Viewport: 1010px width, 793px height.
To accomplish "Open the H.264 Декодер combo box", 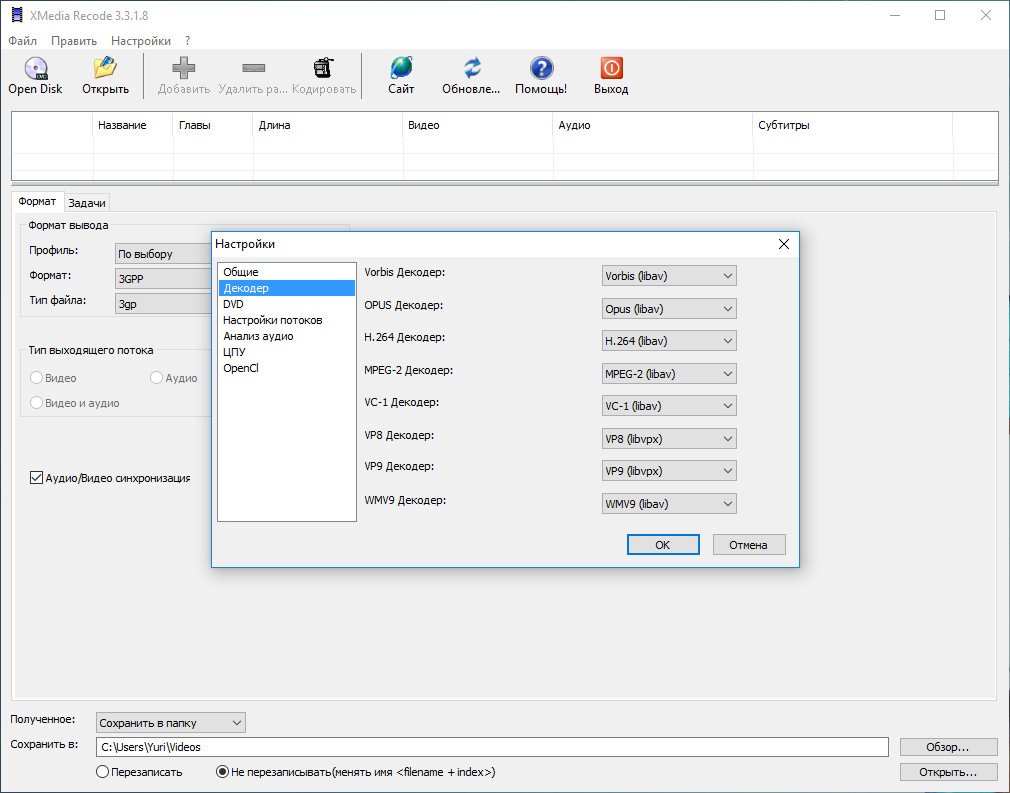I will (669, 341).
